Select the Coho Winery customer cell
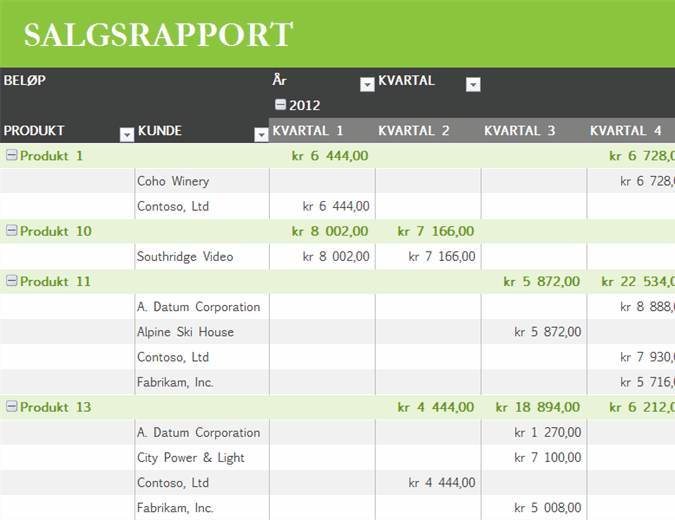 click(x=173, y=181)
